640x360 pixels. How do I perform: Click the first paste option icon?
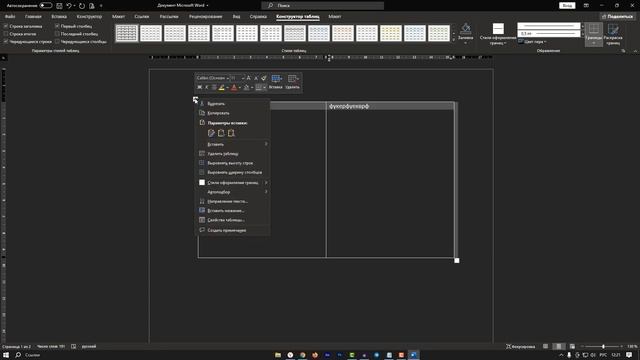[211, 133]
